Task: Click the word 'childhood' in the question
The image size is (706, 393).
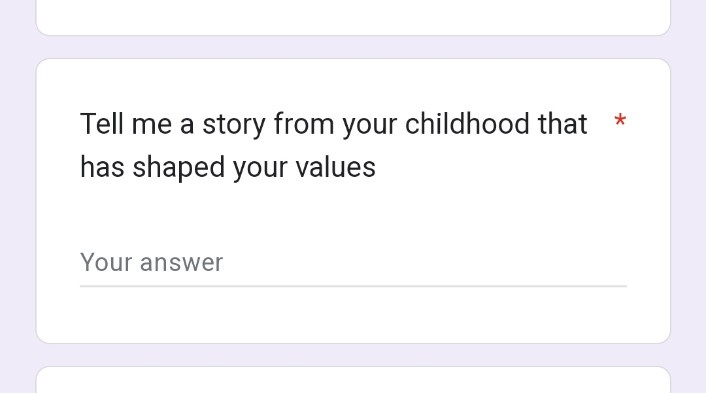Action: [467, 124]
